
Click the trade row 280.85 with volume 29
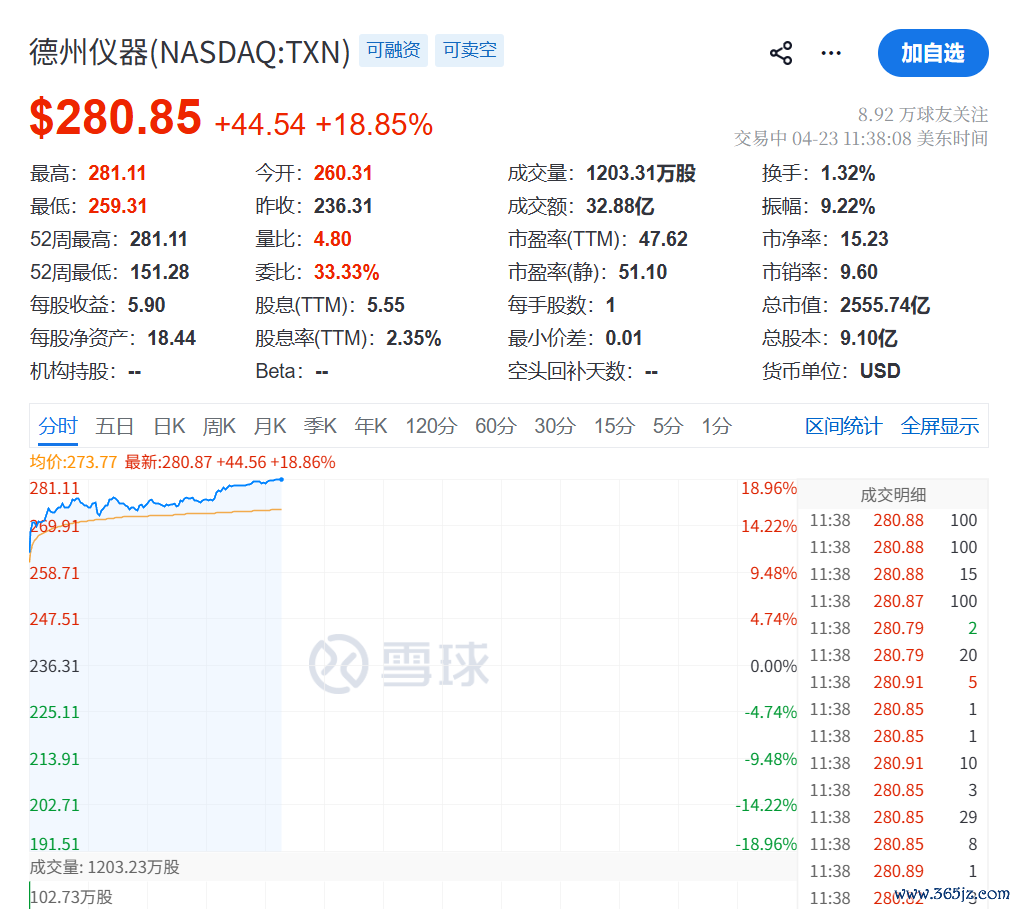point(893,818)
